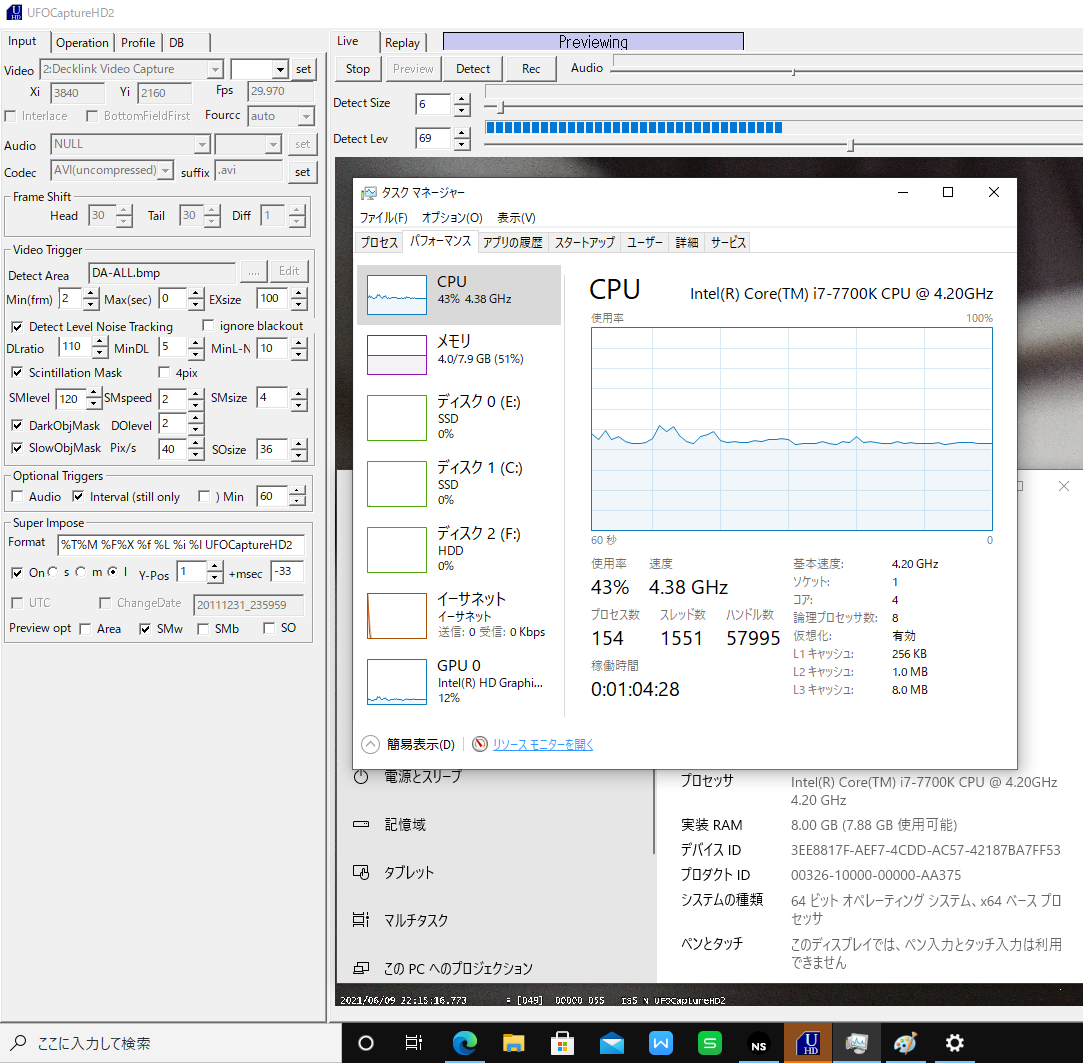1083x1063 pixels.
Task: Switch to the Replay tab
Action: [402, 43]
